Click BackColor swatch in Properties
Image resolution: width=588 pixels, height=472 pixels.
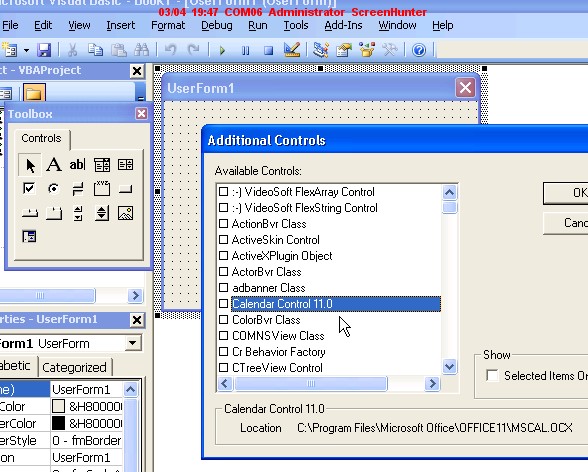[x=58, y=406]
